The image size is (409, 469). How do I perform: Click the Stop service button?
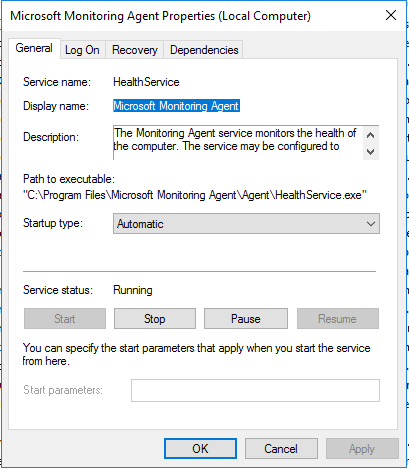tap(155, 319)
